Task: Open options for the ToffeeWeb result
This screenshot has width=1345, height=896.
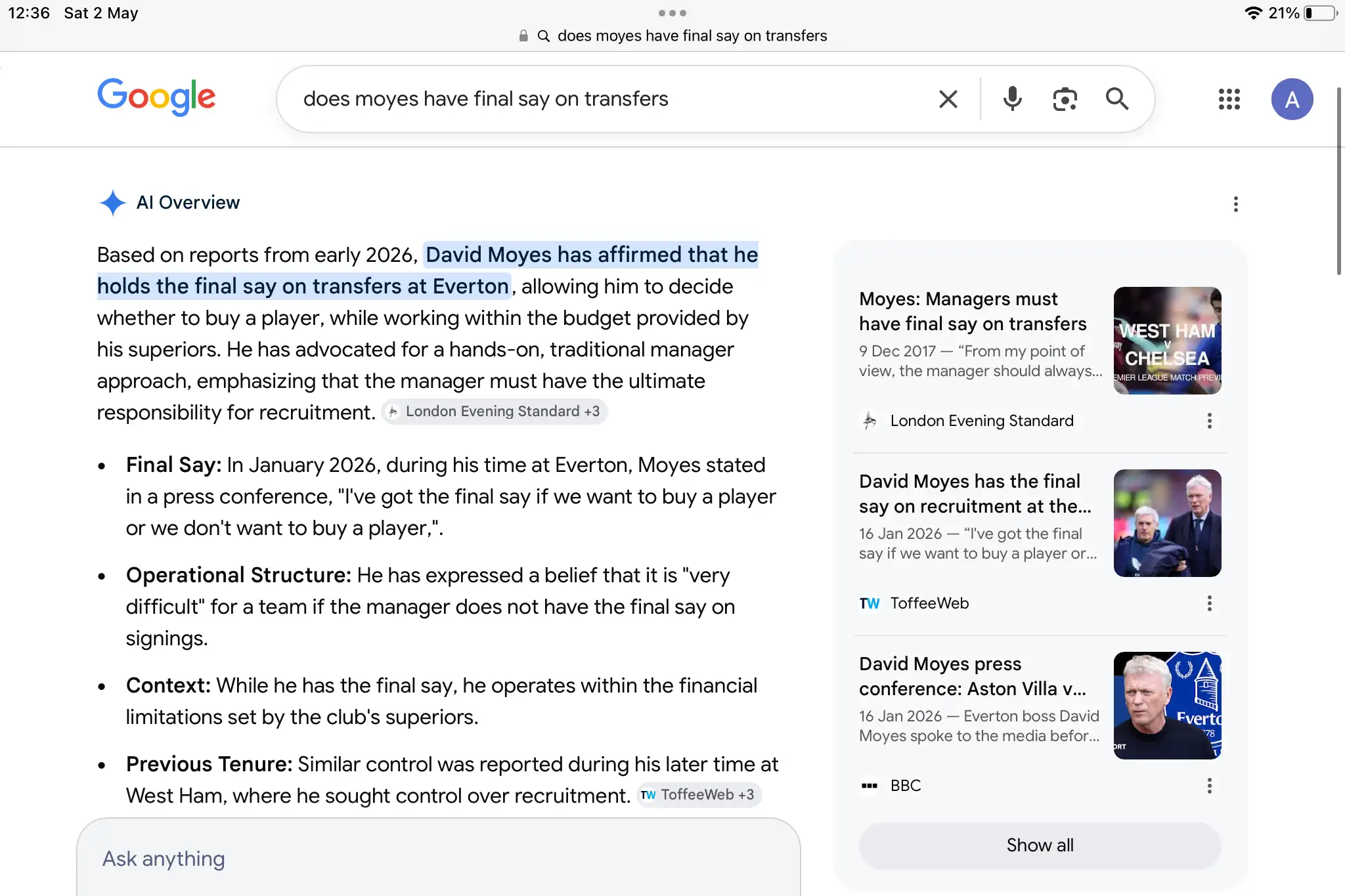Action: tap(1209, 603)
